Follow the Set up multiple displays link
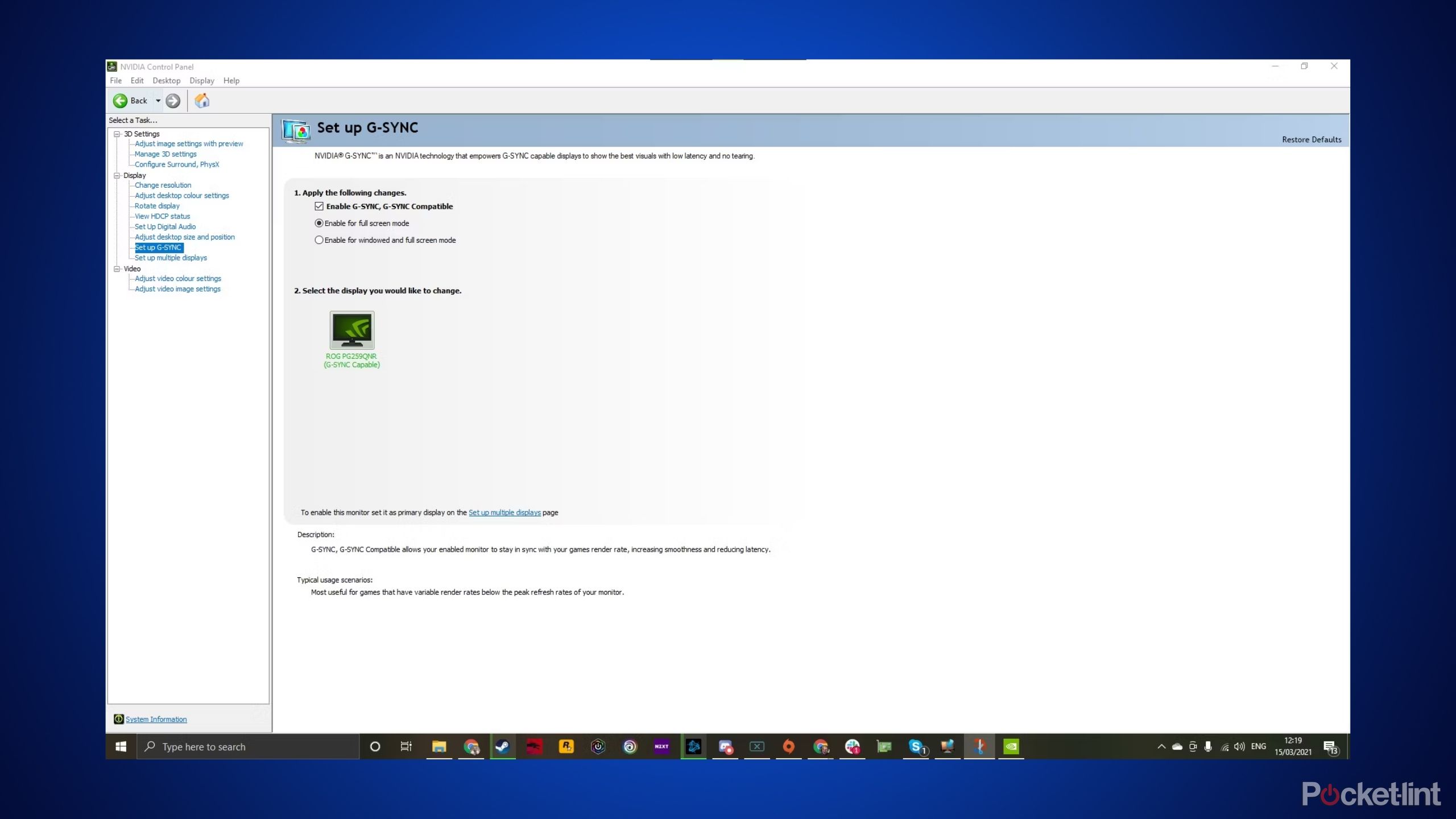This screenshot has height=819, width=1456. [x=504, y=513]
